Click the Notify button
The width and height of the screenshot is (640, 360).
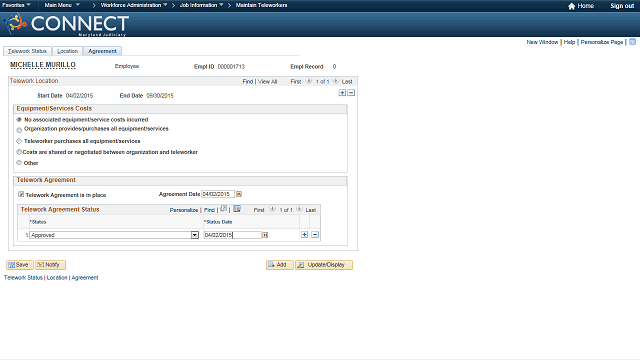50,265
